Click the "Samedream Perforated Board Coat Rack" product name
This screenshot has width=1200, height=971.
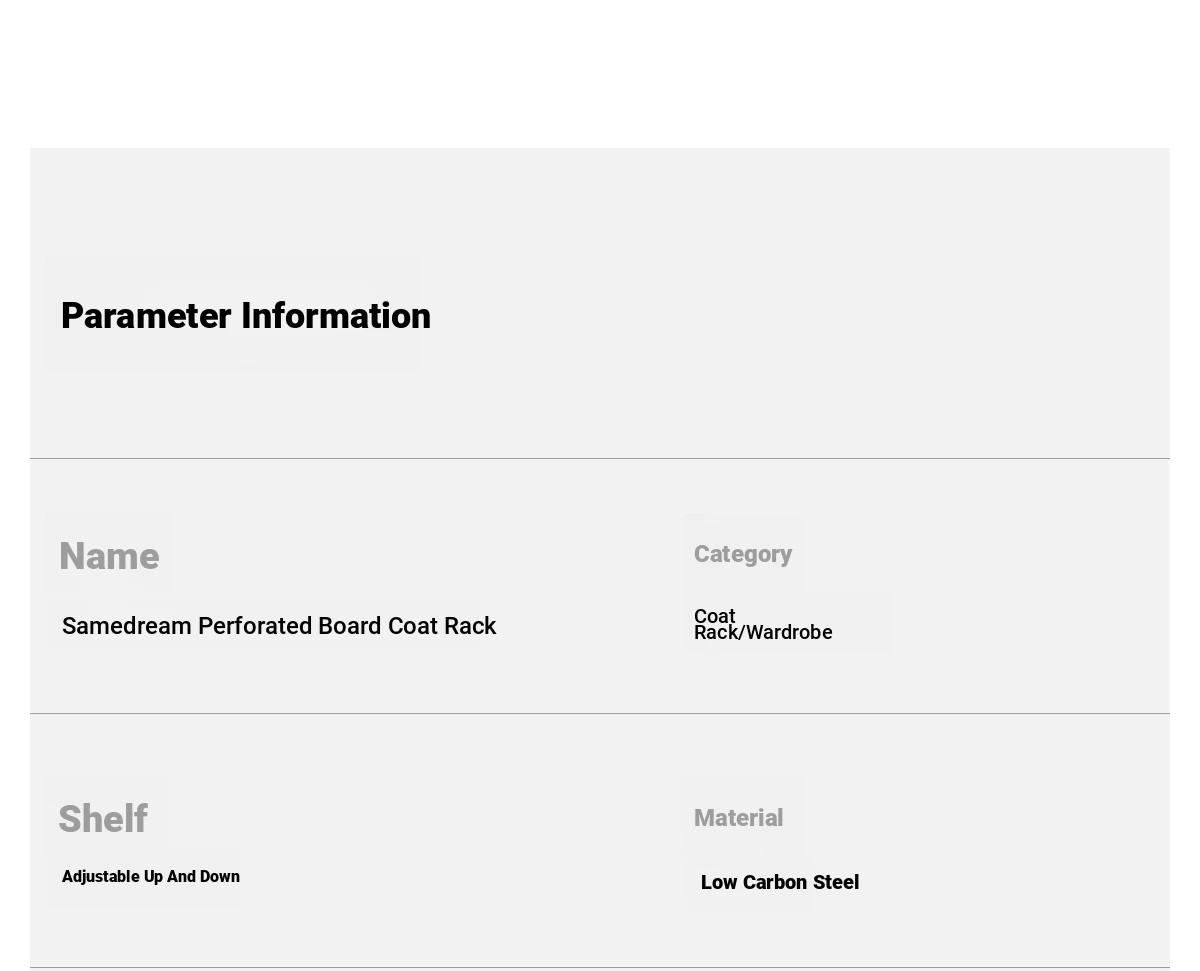[279, 626]
